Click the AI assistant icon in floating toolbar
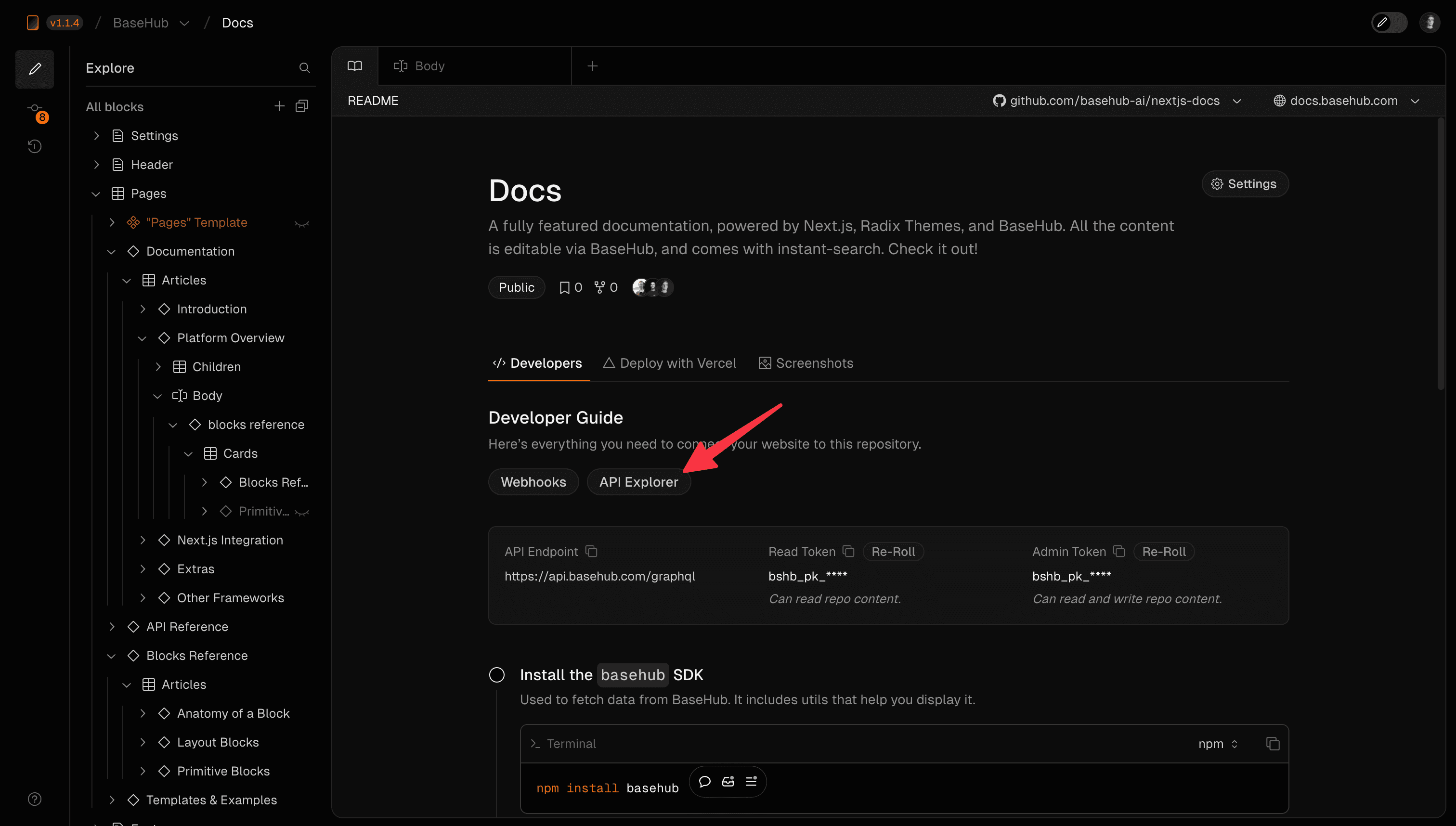This screenshot has width=1456, height=826. pyautogui.click(x=728, y=782)
